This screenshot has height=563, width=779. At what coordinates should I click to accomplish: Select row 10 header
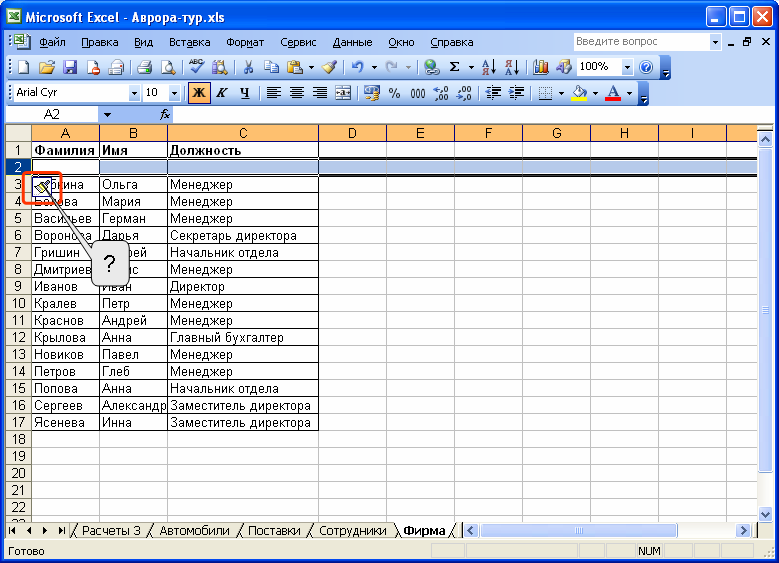(18, 303)
